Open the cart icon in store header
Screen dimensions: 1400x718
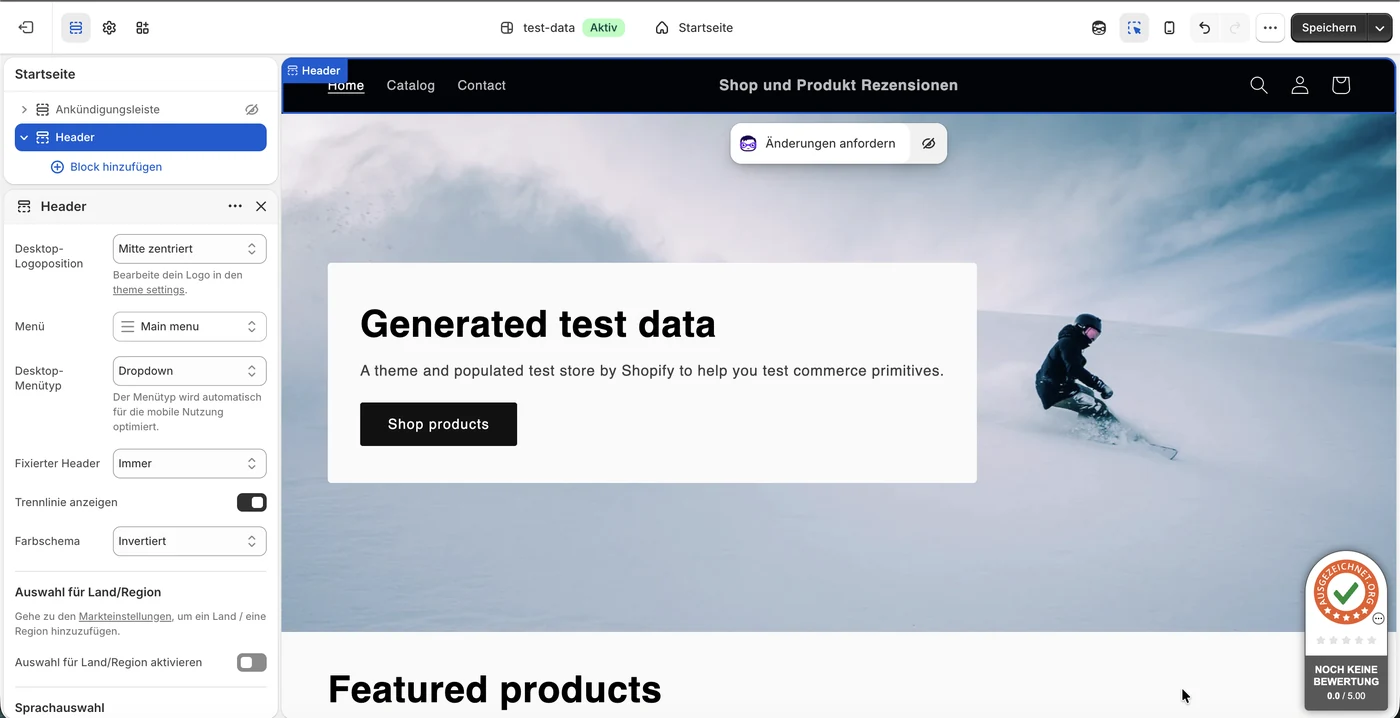point(1341,86)
